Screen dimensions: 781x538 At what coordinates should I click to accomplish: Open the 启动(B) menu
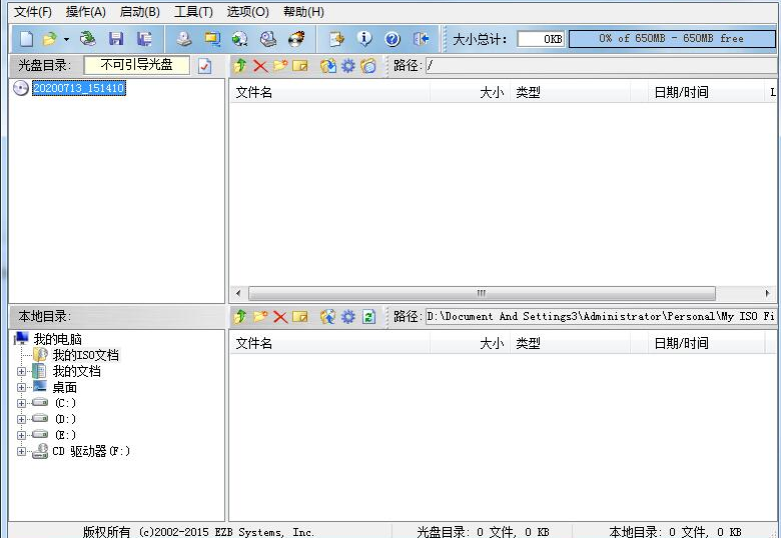[139, 11]
